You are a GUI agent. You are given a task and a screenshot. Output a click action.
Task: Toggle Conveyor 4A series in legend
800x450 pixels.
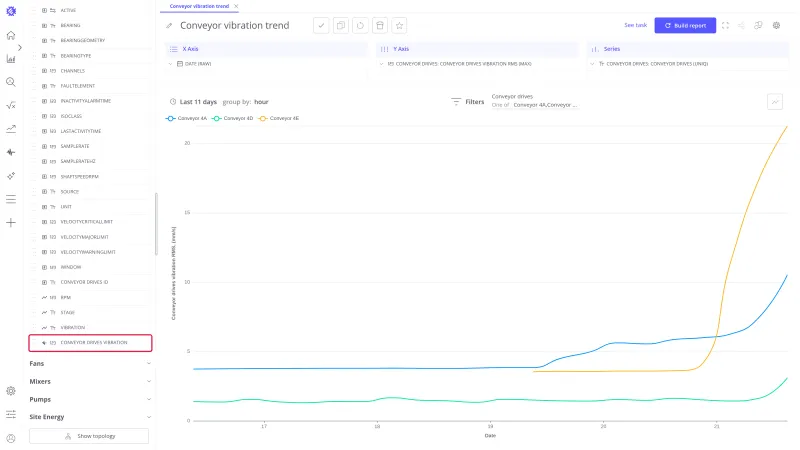pos(187,118)
